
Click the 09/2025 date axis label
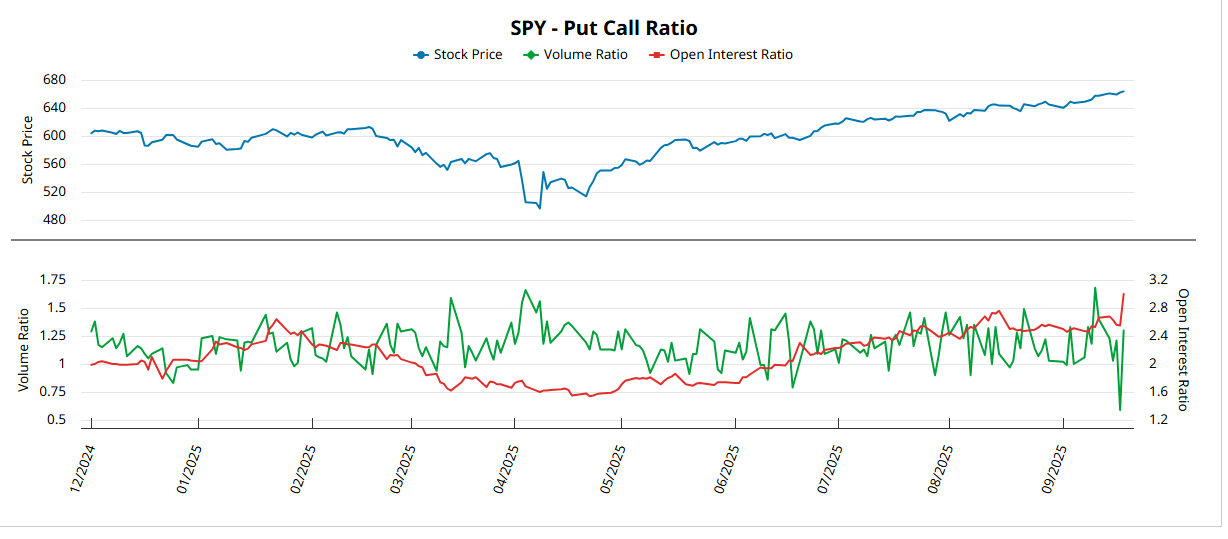click(x=1054, y=469)
